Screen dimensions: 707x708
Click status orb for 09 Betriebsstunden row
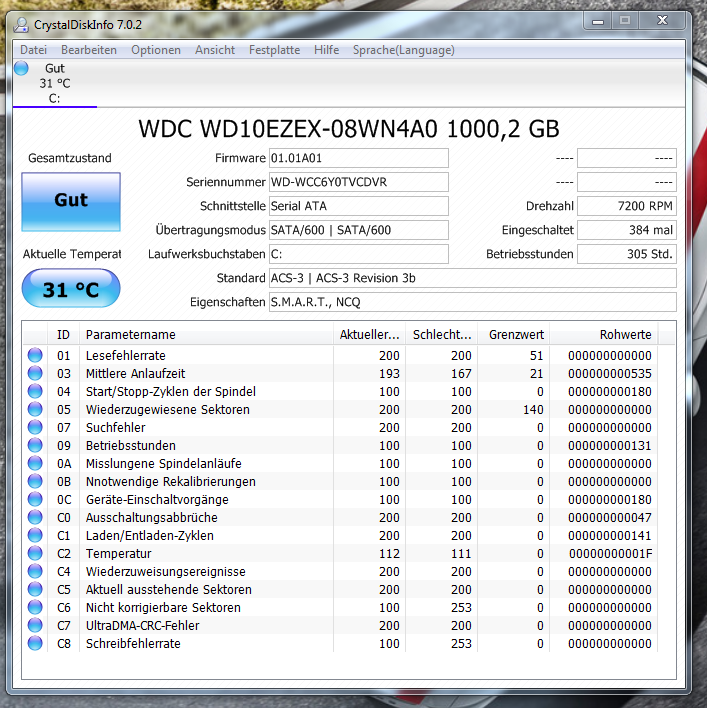pos(35,445)
